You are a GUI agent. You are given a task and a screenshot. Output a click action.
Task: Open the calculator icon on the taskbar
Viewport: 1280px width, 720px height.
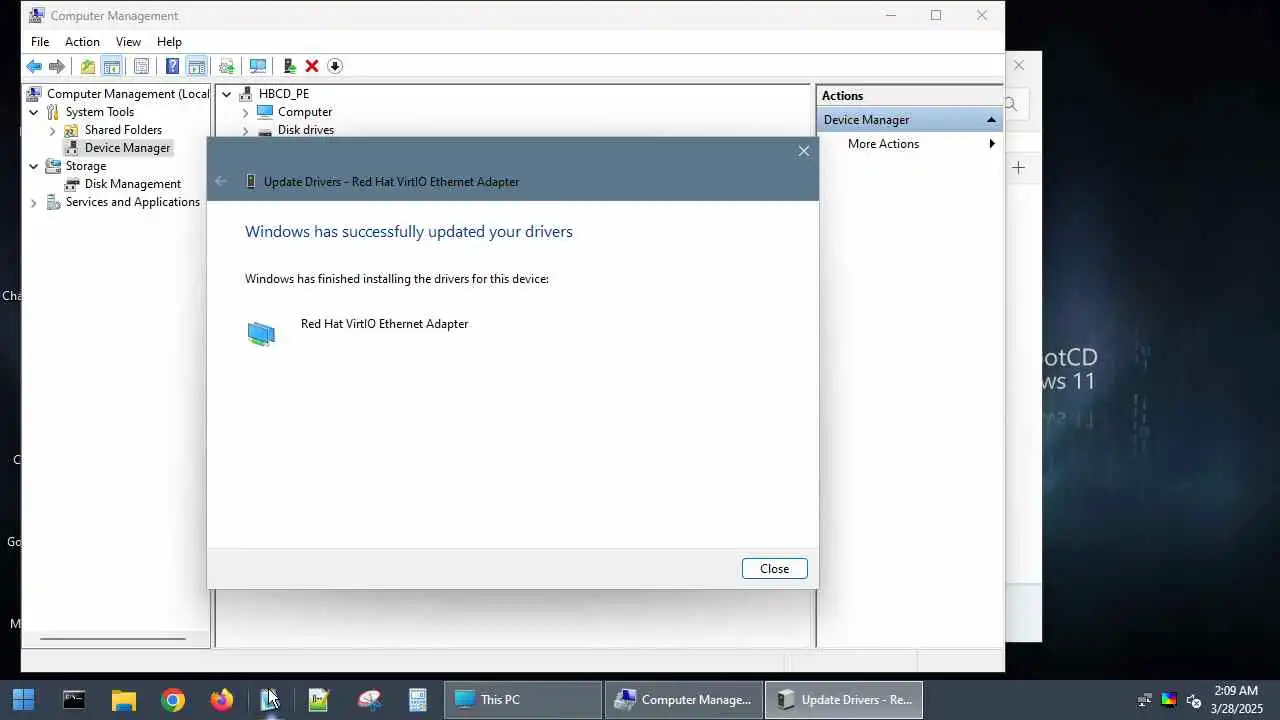418,699
